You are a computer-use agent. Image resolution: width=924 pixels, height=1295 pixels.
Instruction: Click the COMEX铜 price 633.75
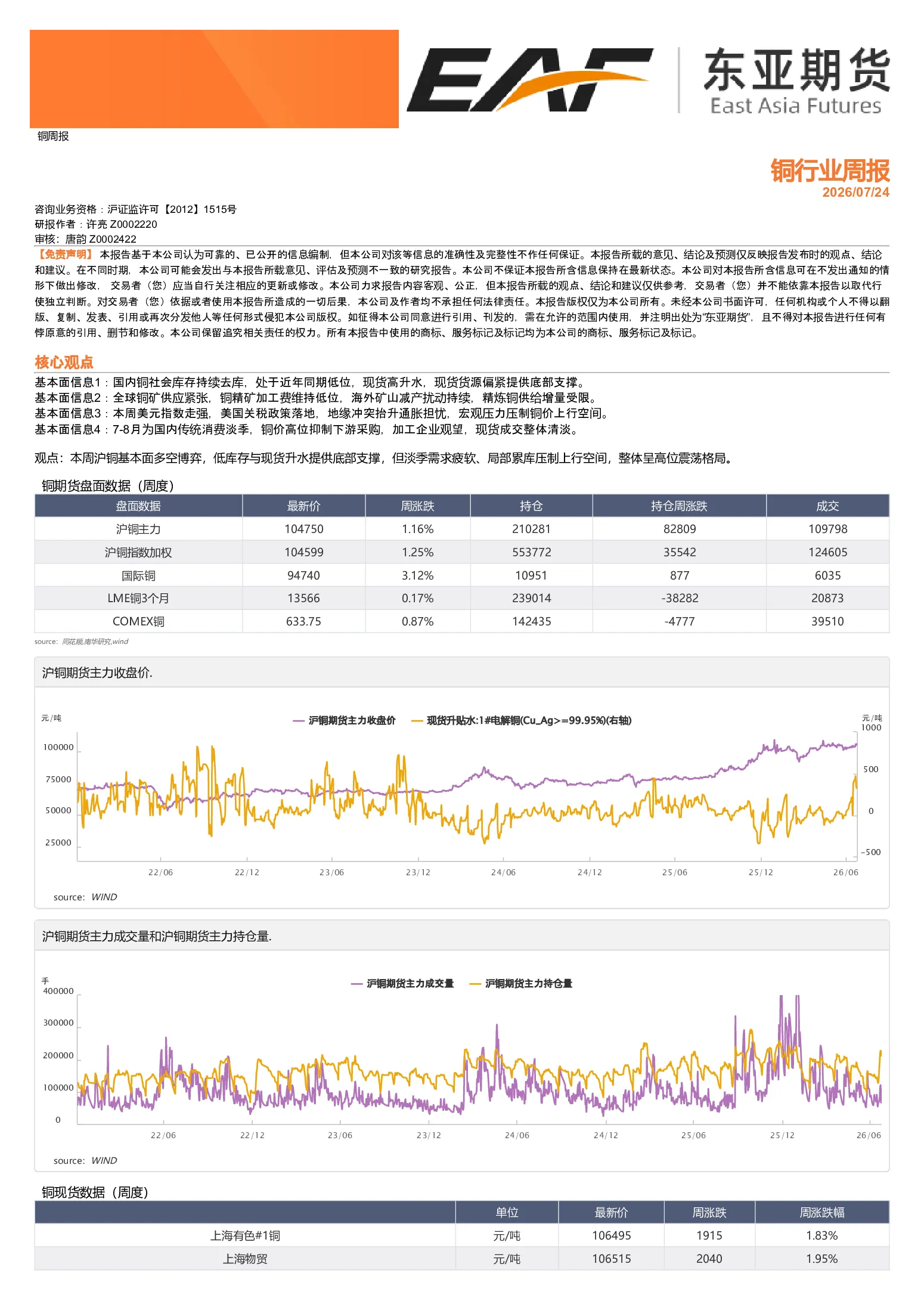(304, 621)
